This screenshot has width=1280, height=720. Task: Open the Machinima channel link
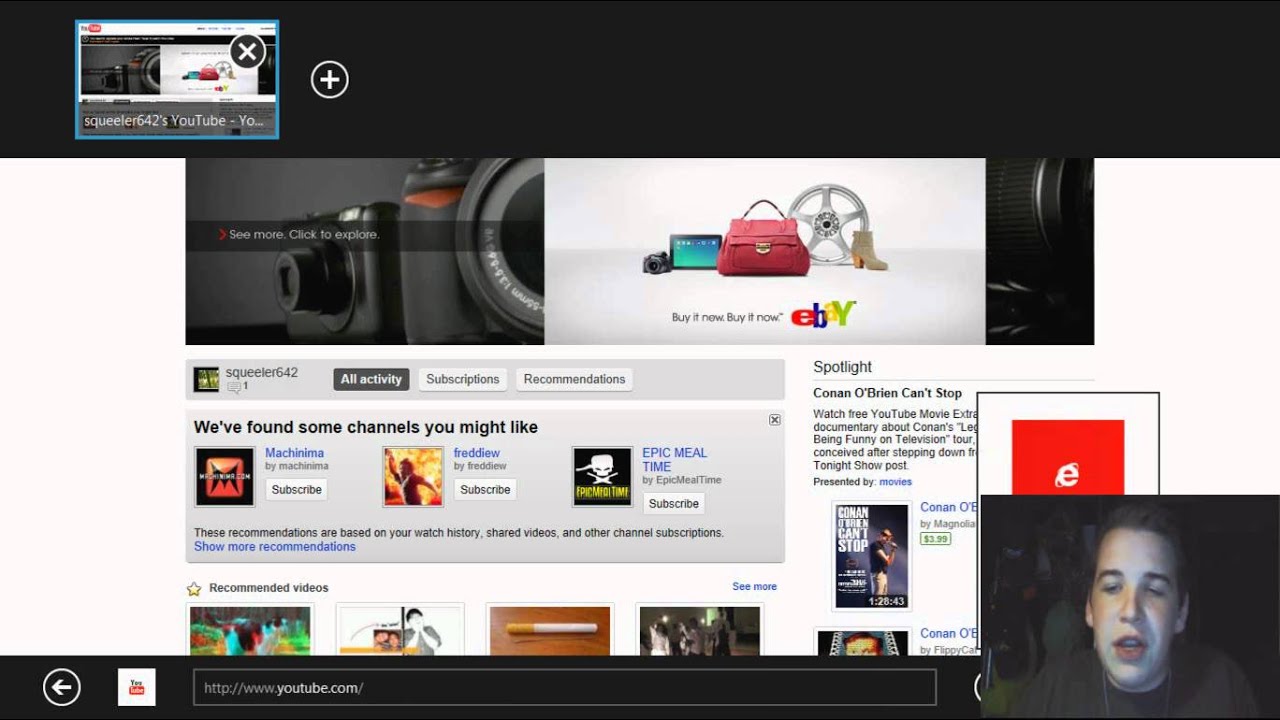click(x=294, y=453)
